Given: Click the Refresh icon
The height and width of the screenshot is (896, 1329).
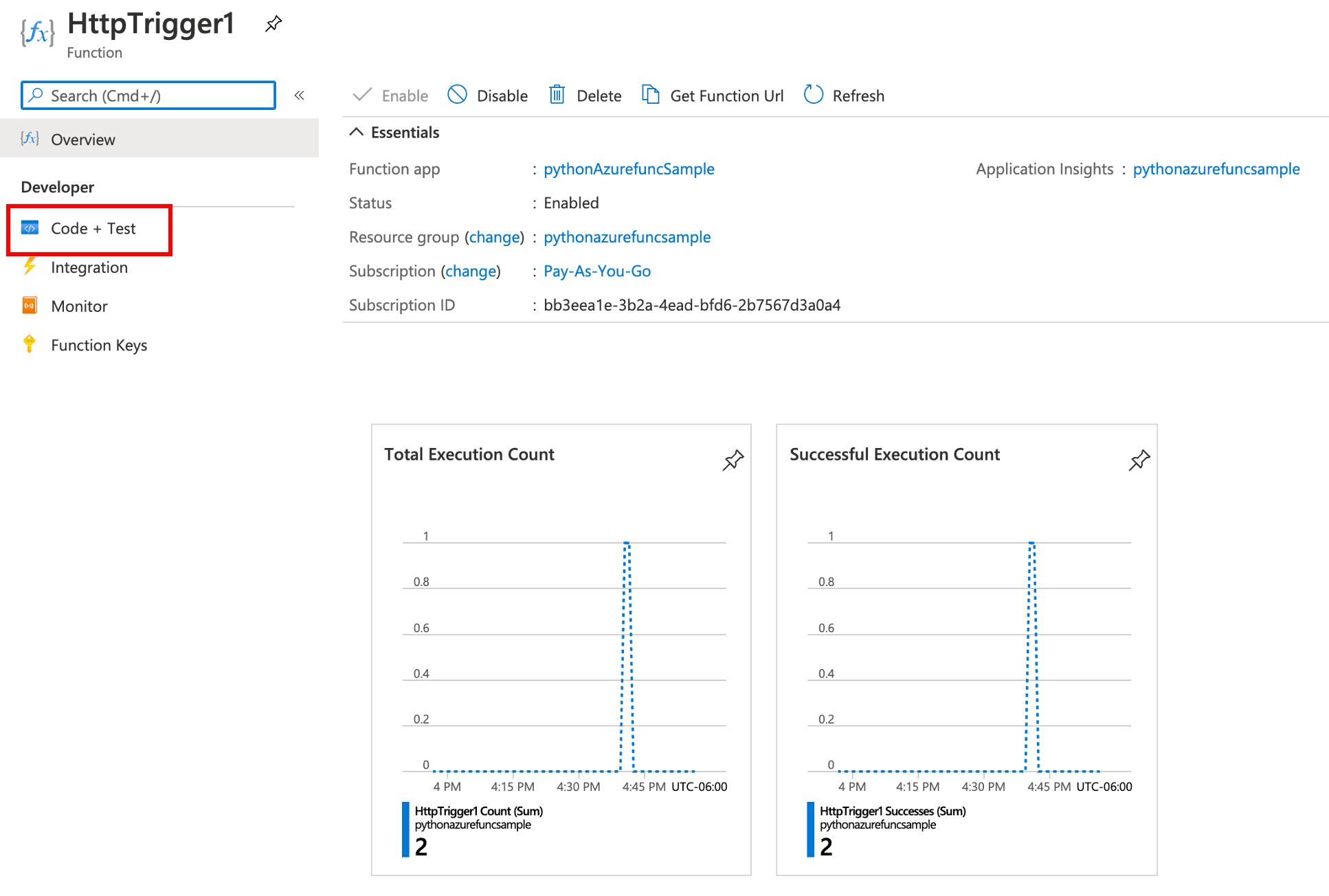Looking at the screenshot, I should (813, 95).
